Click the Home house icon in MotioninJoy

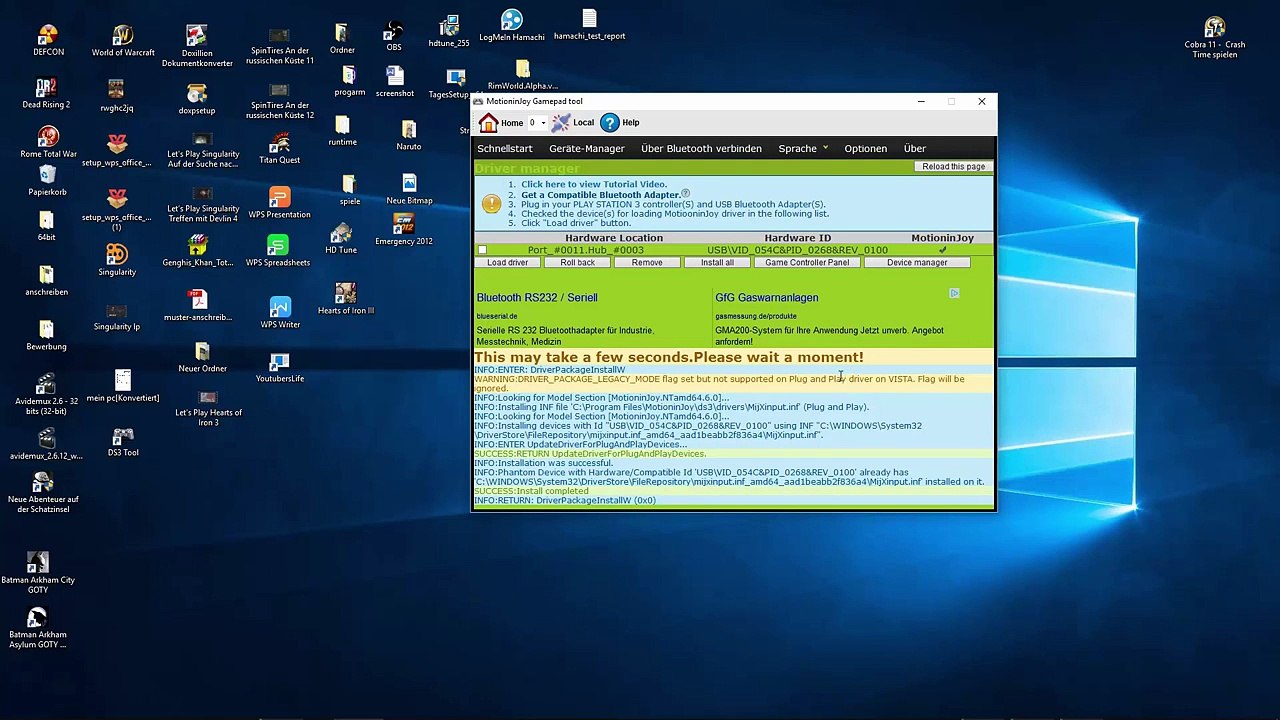488,123
